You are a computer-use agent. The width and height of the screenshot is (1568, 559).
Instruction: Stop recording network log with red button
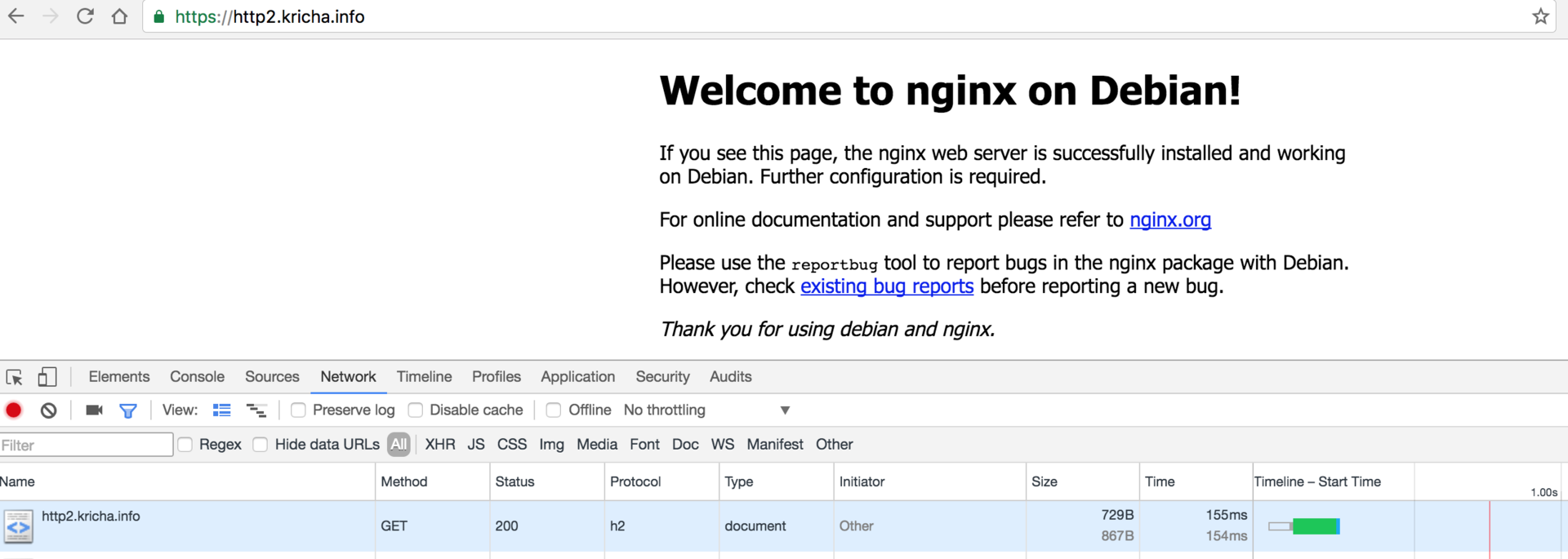[x=14, y=410]
